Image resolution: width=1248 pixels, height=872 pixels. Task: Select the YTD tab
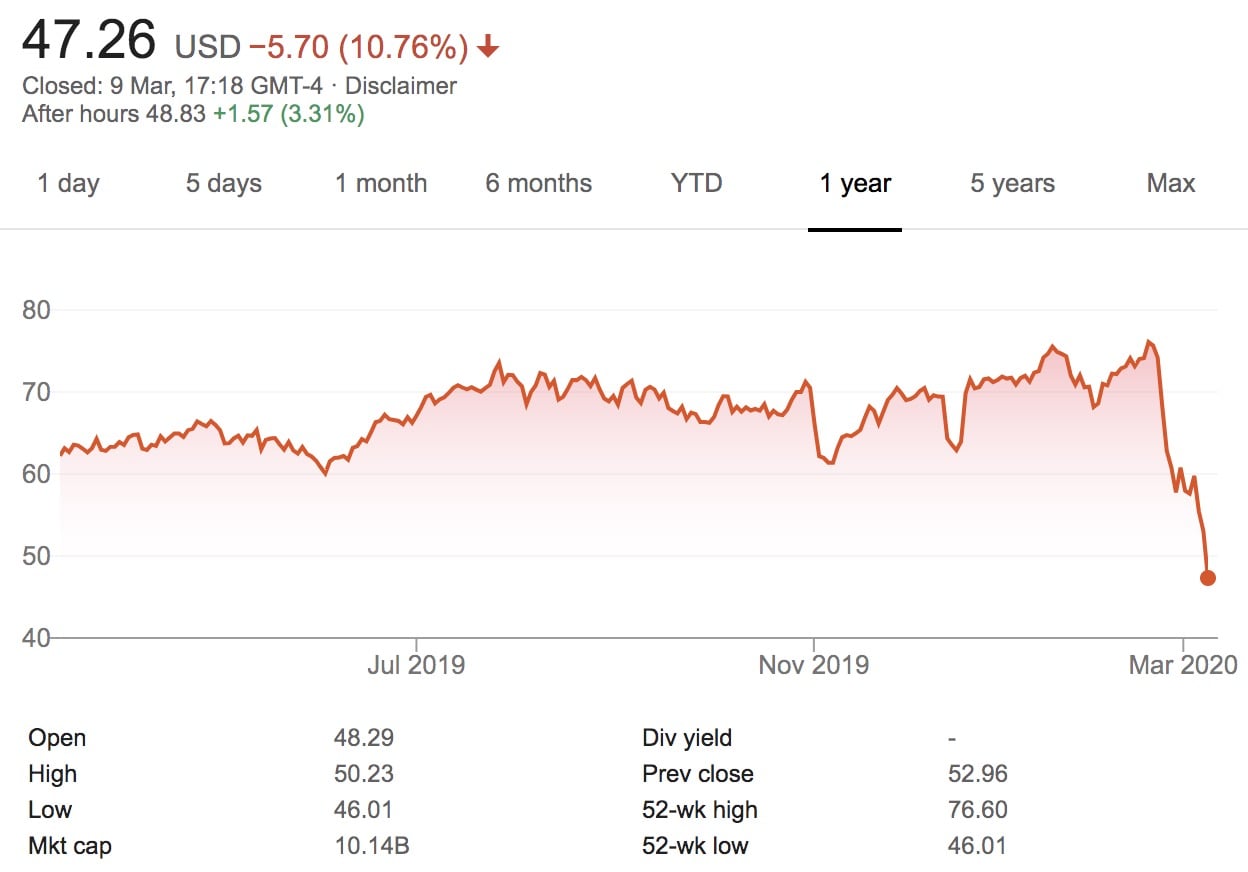coord(696,184)
